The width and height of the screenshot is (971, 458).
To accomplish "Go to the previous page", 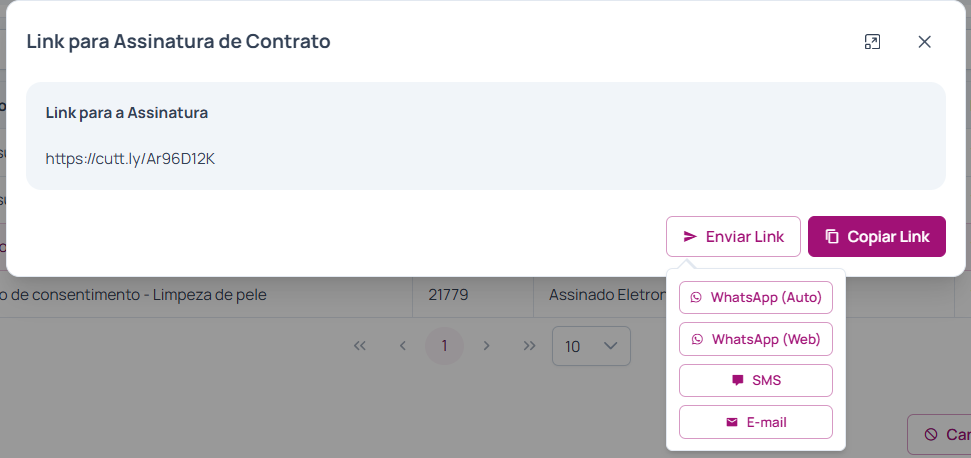I will click(402, 346).
